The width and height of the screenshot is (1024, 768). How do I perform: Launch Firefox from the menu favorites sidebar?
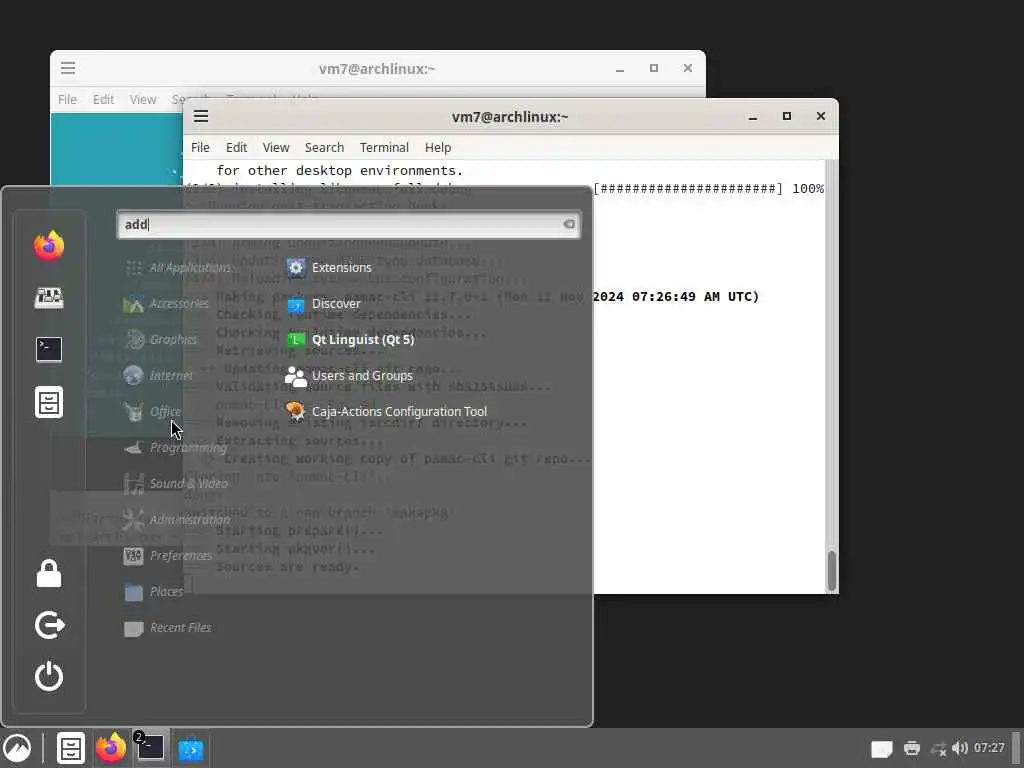[x=49, y=246]
